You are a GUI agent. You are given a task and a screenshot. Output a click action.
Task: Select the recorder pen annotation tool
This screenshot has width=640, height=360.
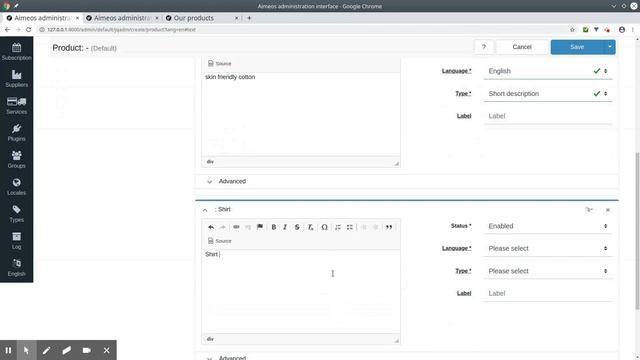pos(47,350)
